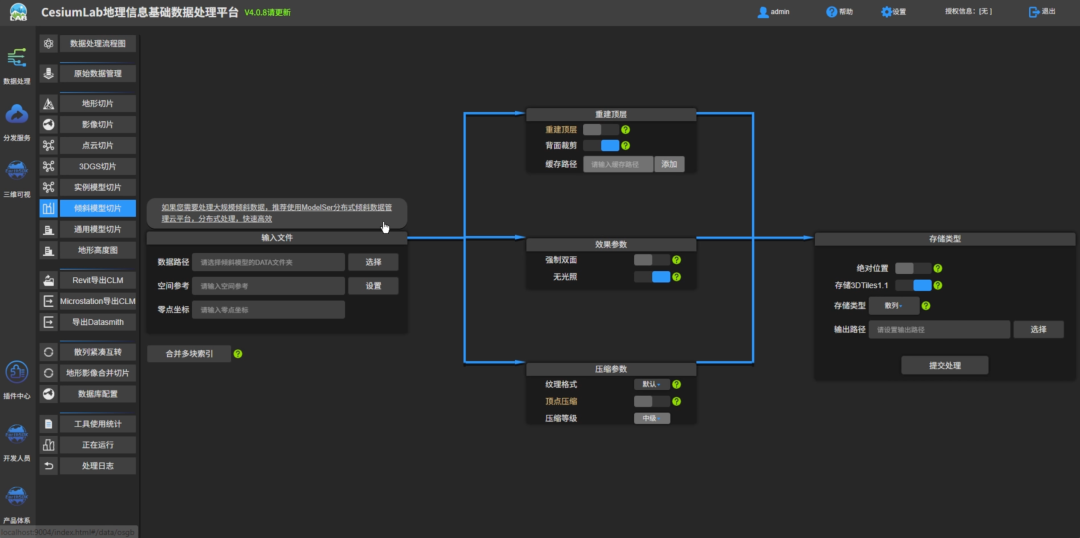
Task: Click the gear icon beside 数据处理流程图
Action: point(48,43)
